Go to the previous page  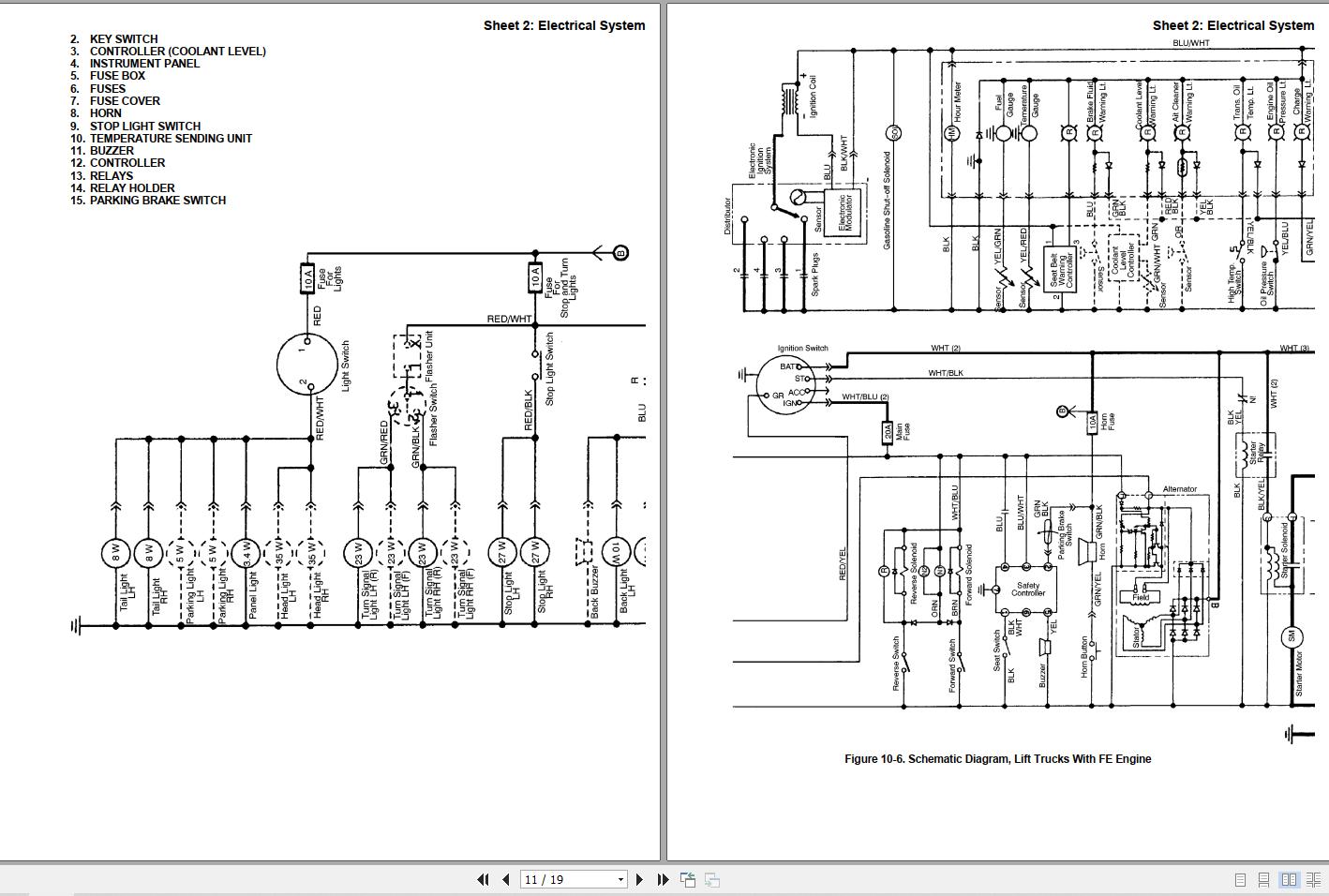tap(506, 879)
